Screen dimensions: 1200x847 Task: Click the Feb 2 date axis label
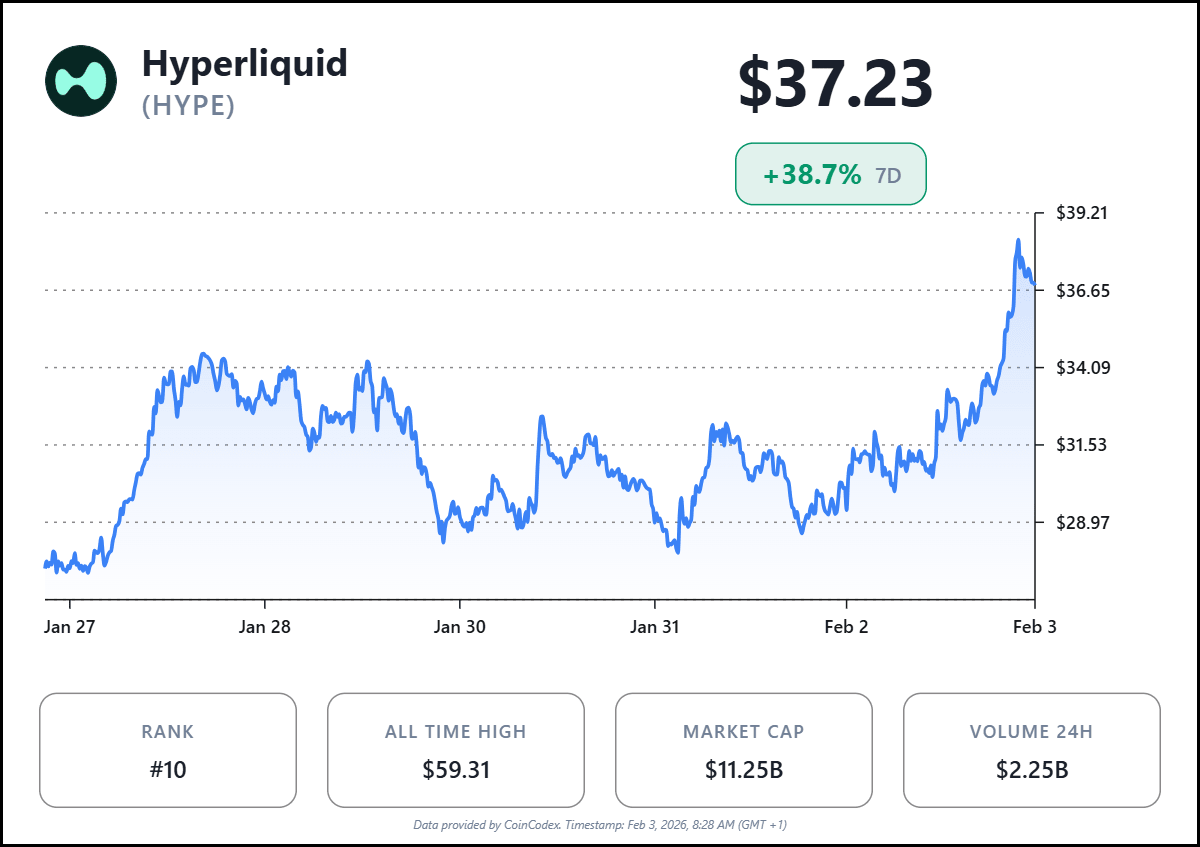point(847,627)
